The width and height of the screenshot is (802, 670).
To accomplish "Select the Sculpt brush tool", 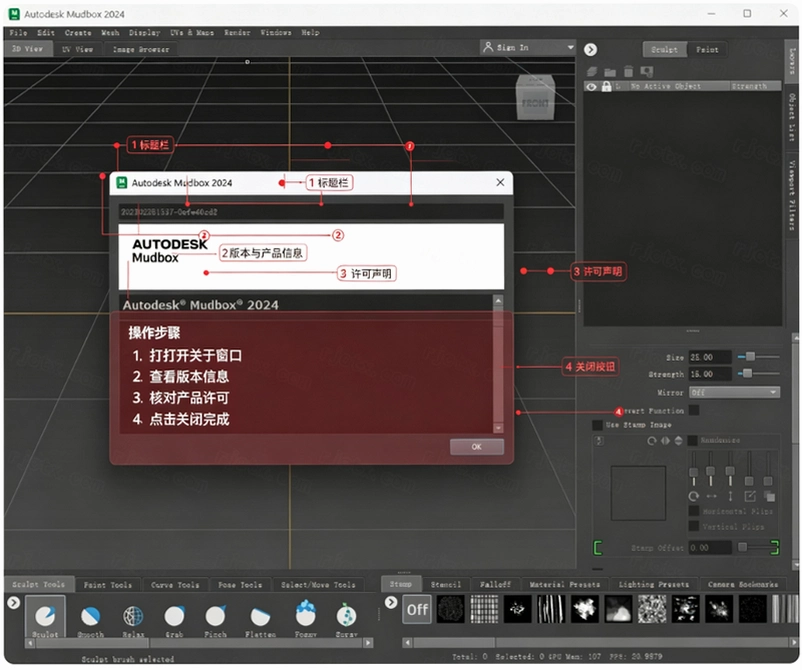I will (46, 616).
